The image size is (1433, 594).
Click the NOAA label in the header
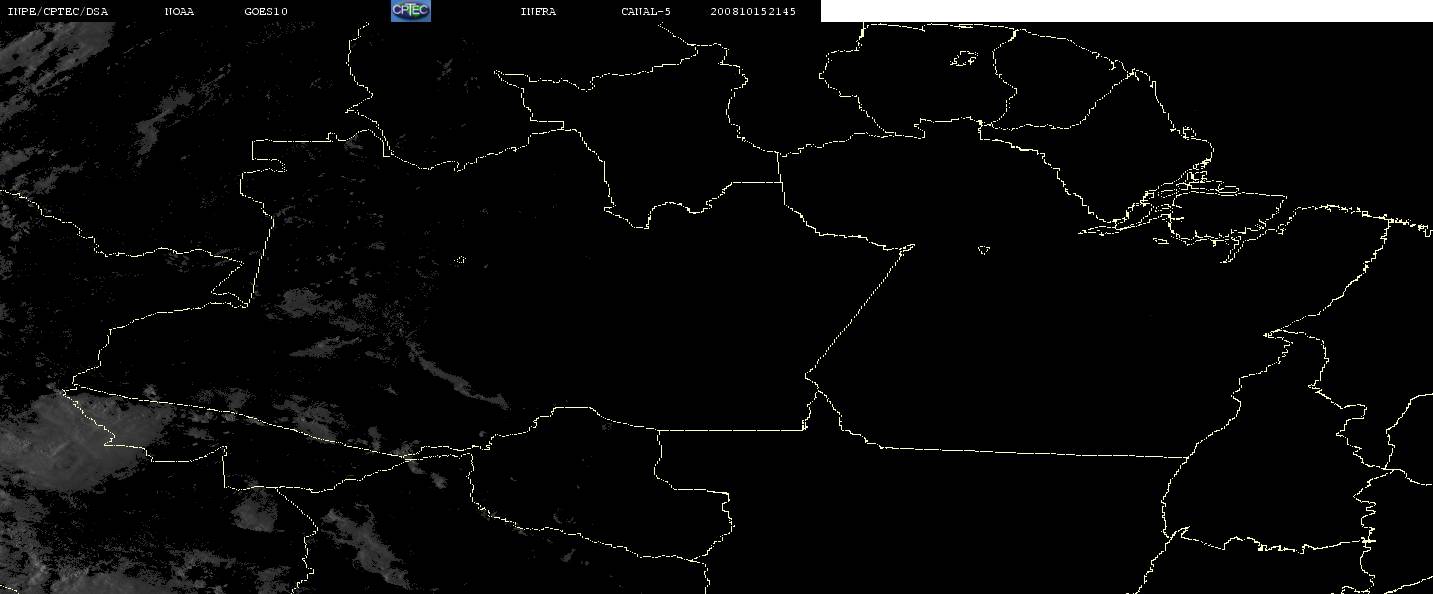179,11
